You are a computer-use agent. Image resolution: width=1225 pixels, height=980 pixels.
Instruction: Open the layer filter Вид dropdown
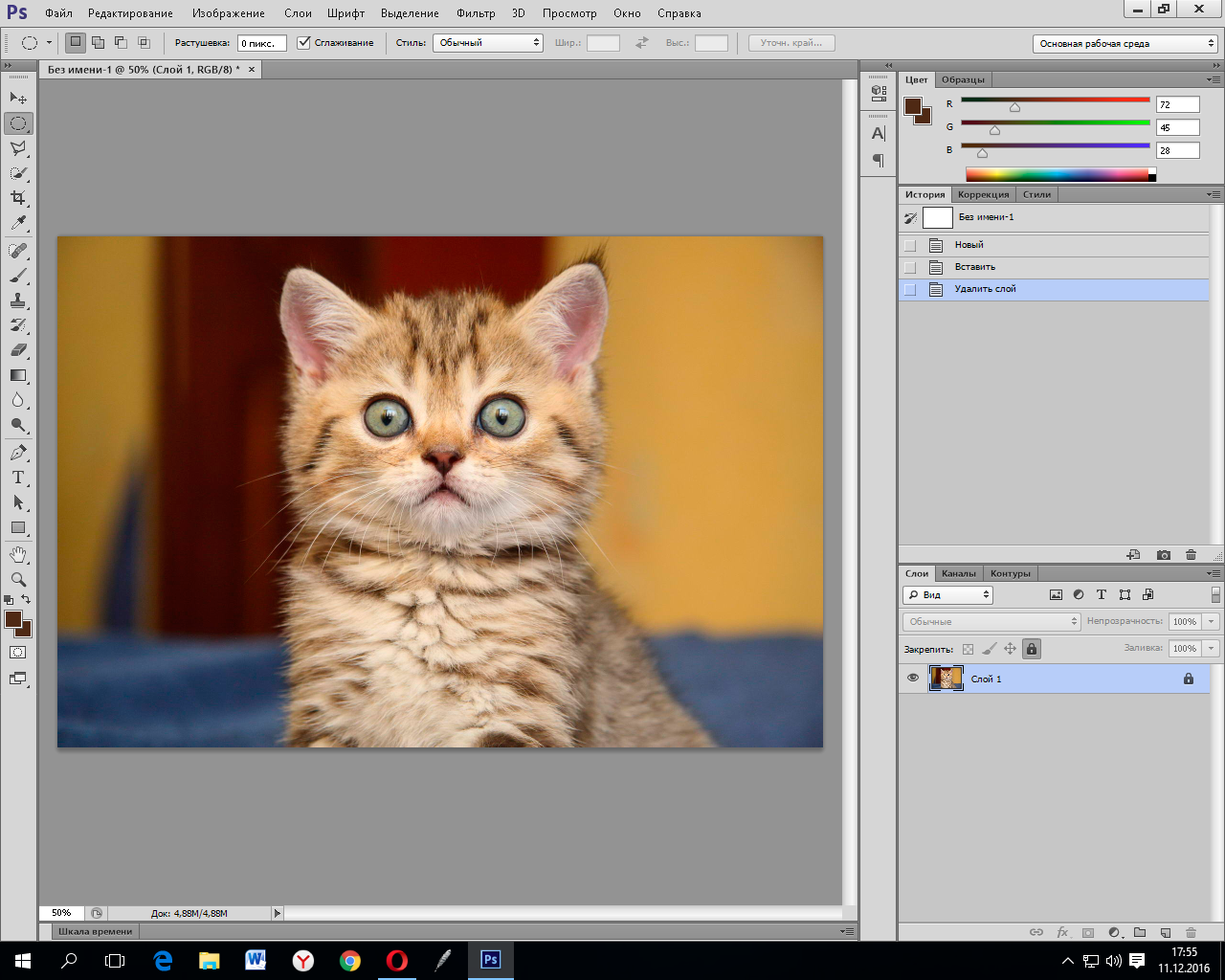(x=947, y=595)
